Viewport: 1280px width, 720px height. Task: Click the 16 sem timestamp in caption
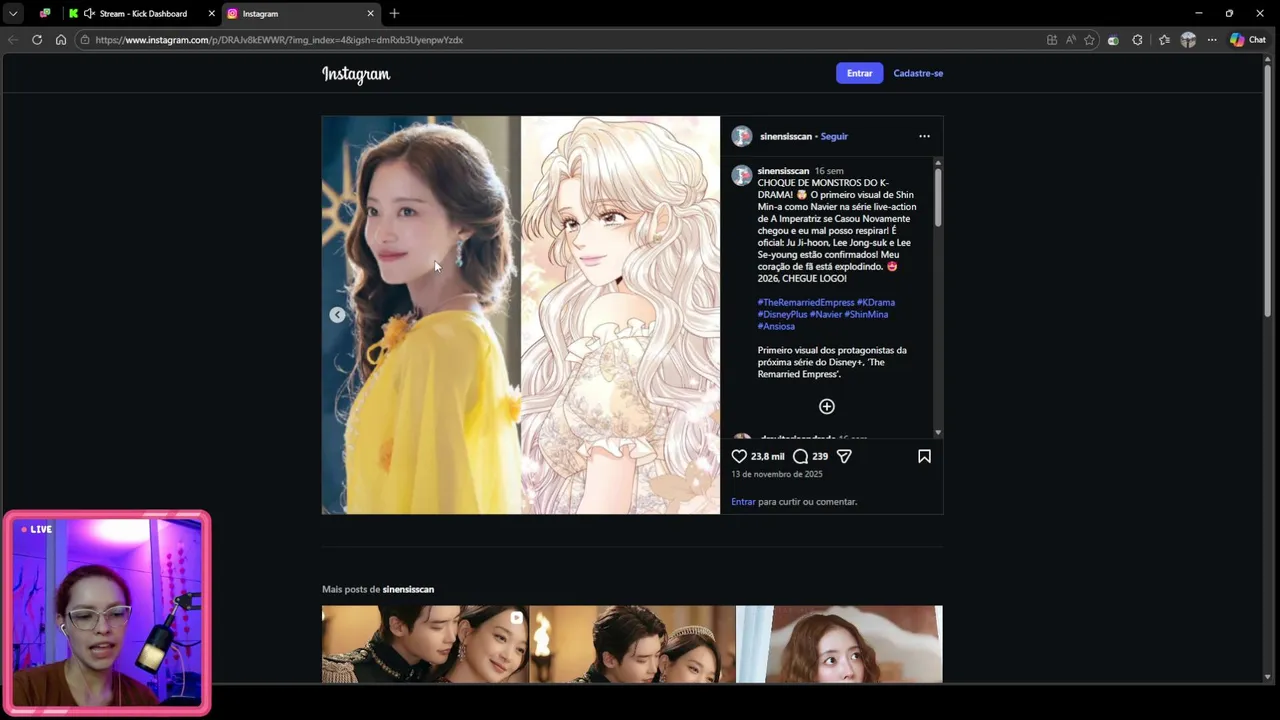click(829, 171)
